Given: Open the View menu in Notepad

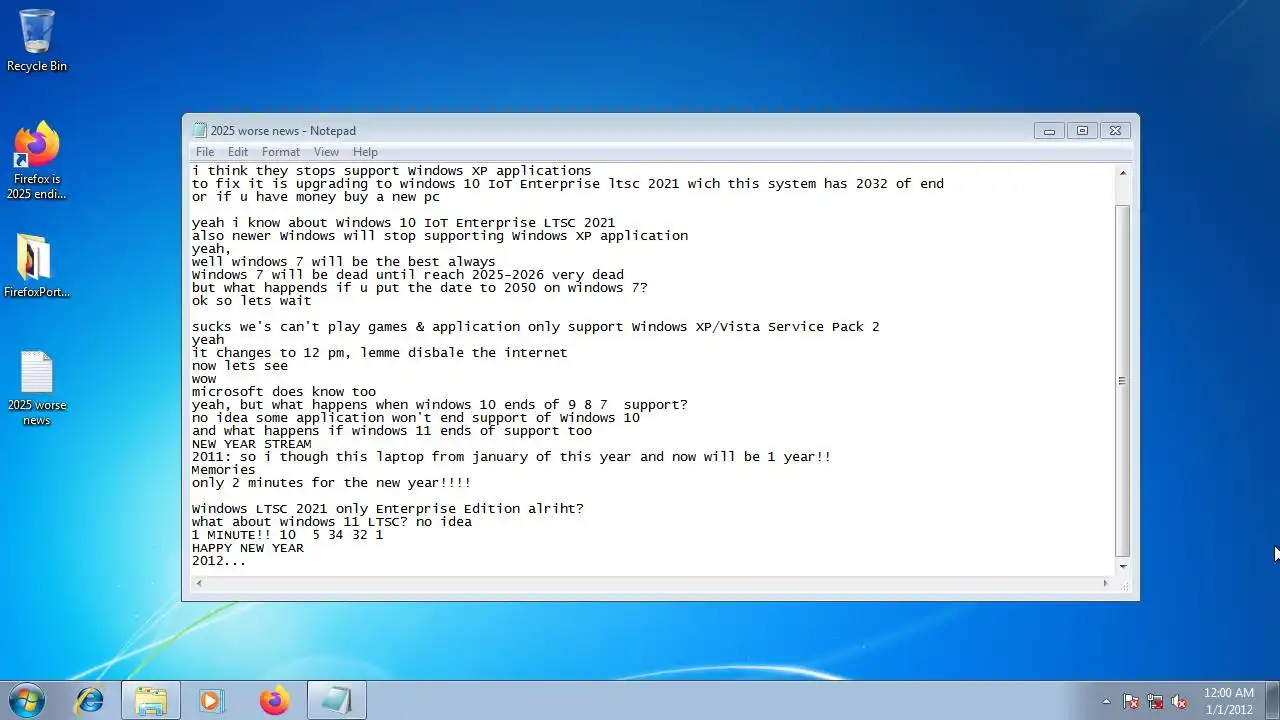Looking at the screenshot, I should click(326, 152).
